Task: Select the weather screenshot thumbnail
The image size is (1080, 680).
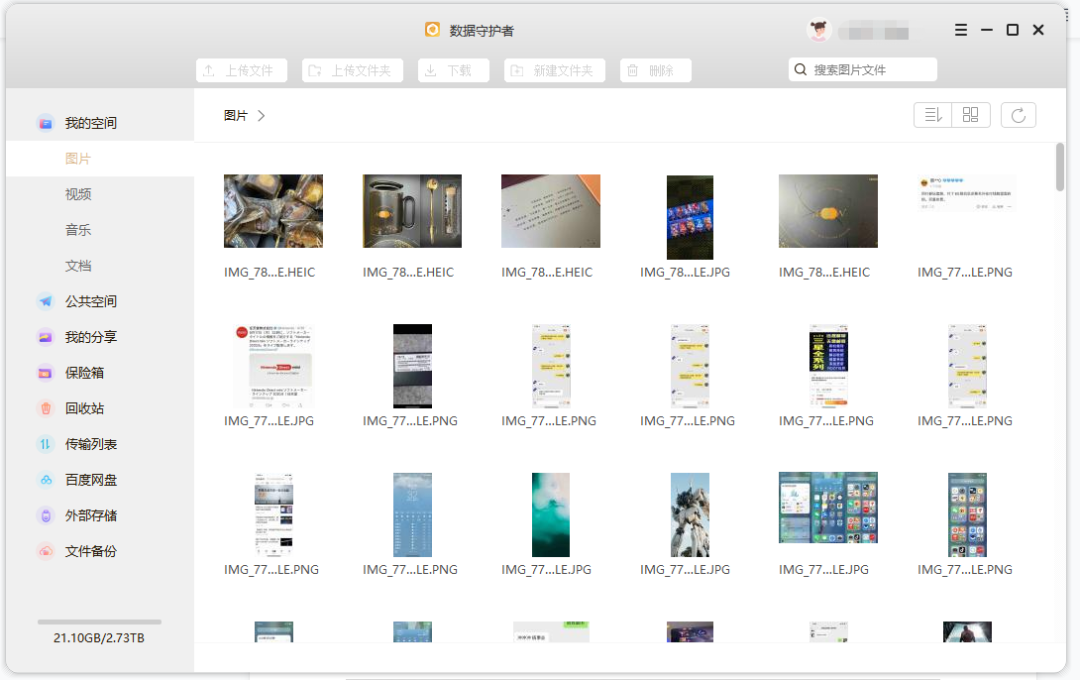Action: pyautogui.click(x=412, y=515)
